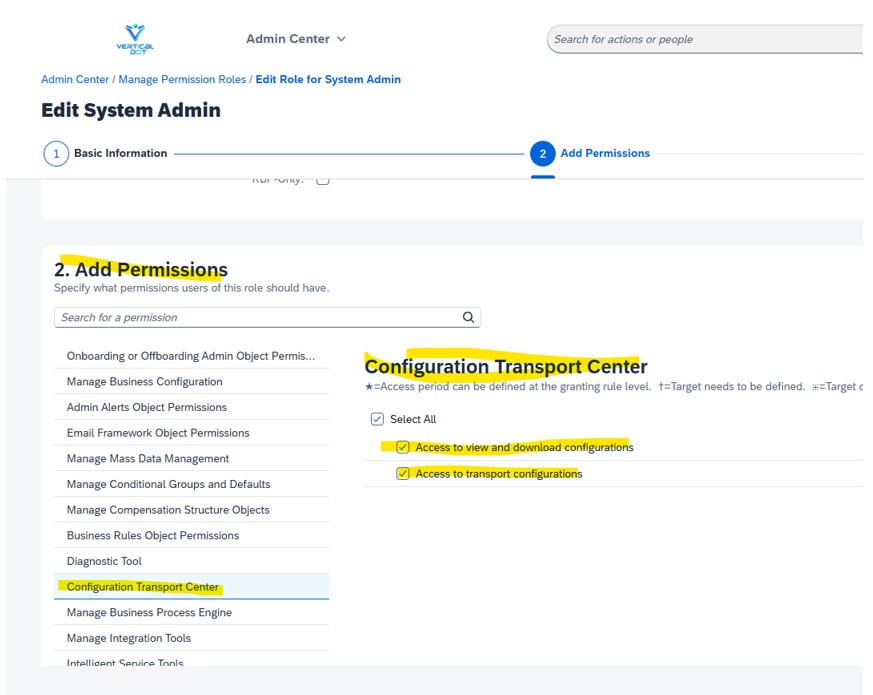Go to Admin Center breadcrumb link

[75, 79]
